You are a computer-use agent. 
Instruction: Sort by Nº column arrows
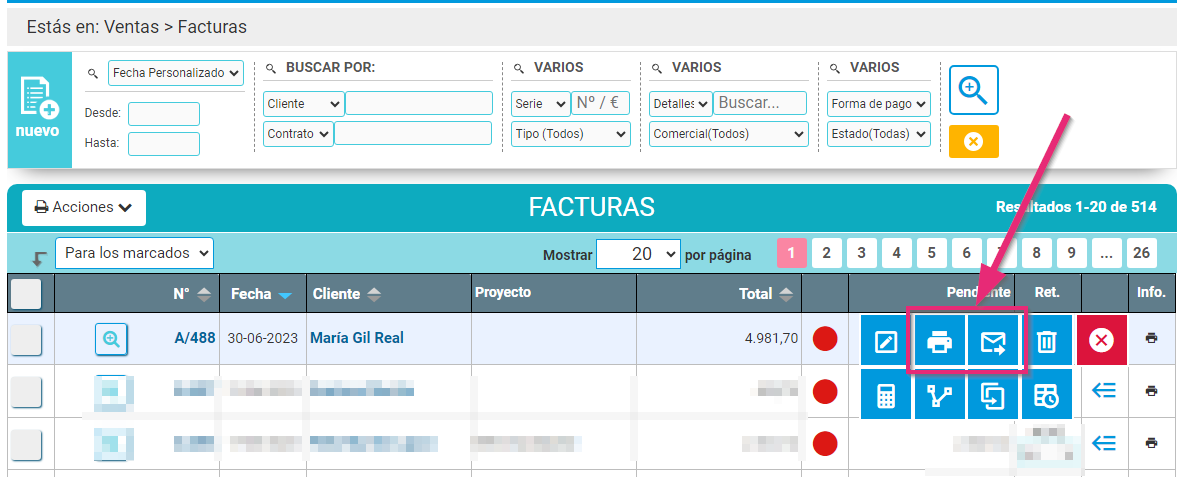coord(204,295)
